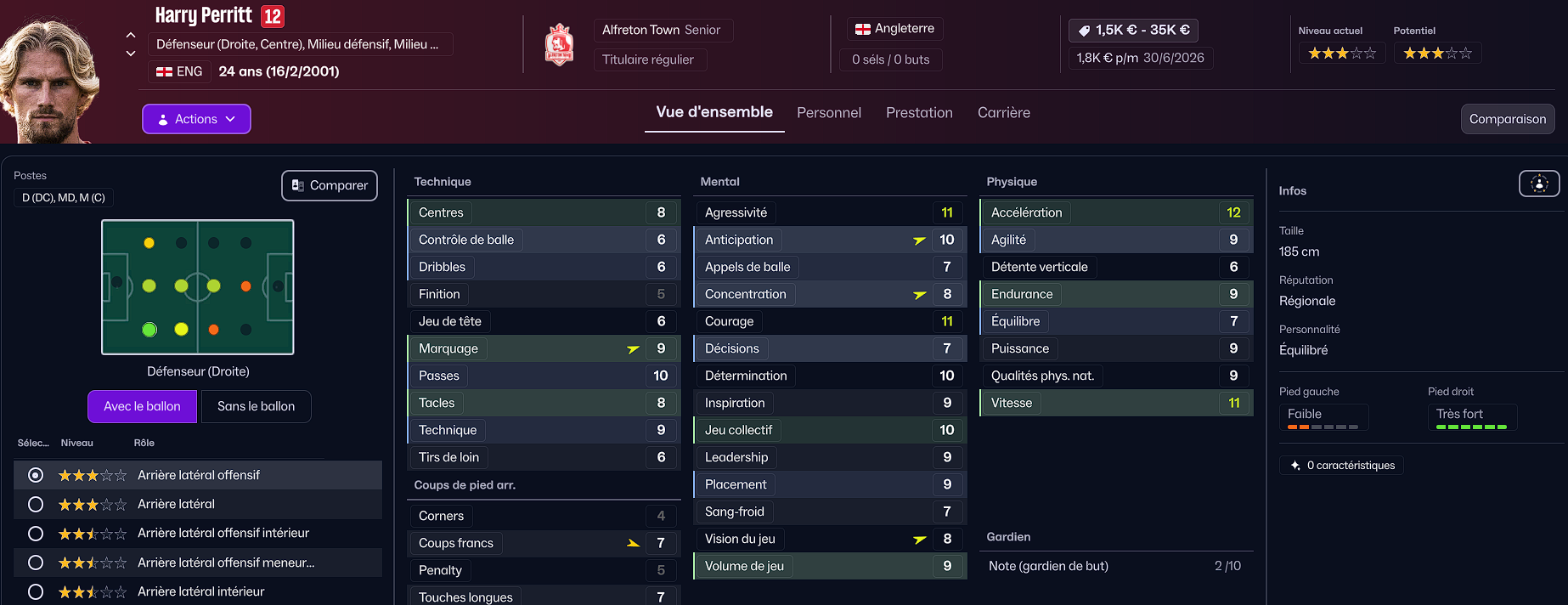Screen dimensions: 1568x605
Task: Select Arrière latéral offensif intérieur radio button
Action: pyautogui.click(x=36, y=534)
